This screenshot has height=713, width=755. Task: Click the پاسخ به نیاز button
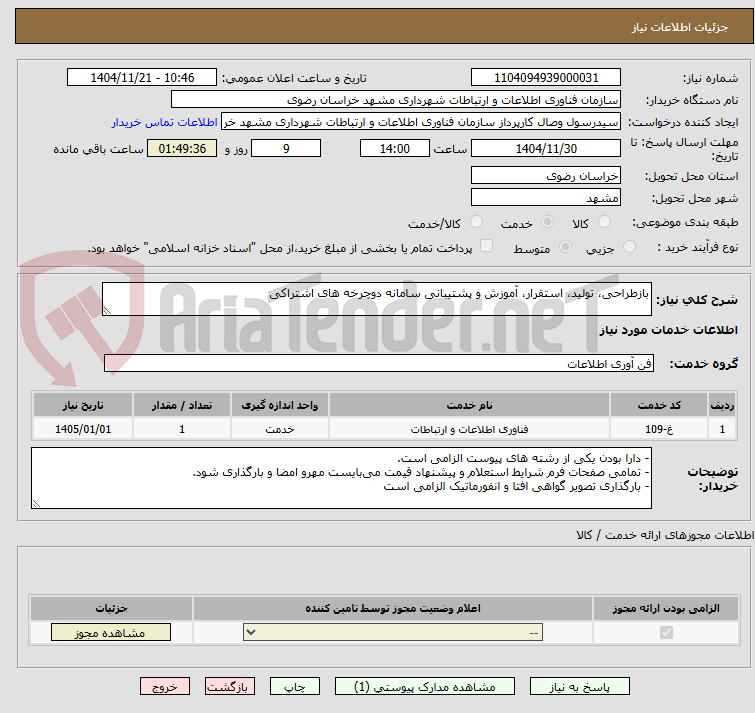(x=580, y=687)
